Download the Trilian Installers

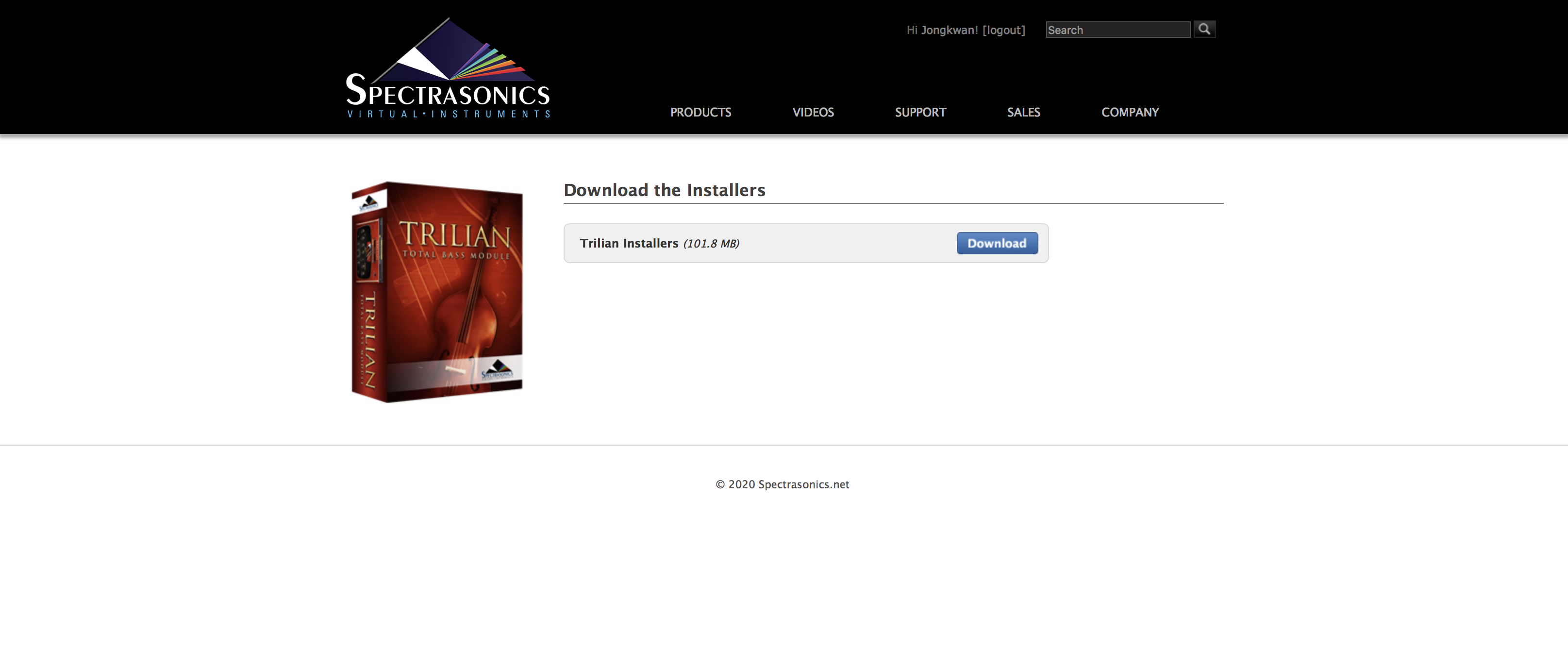pos(997,244)
